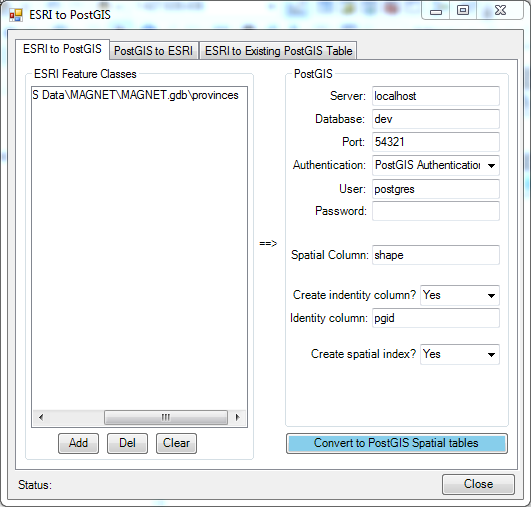Viewport: 531px width, 507px height.
Task: Click Convert to PostGIS Spatial tables
Action: 397,443
